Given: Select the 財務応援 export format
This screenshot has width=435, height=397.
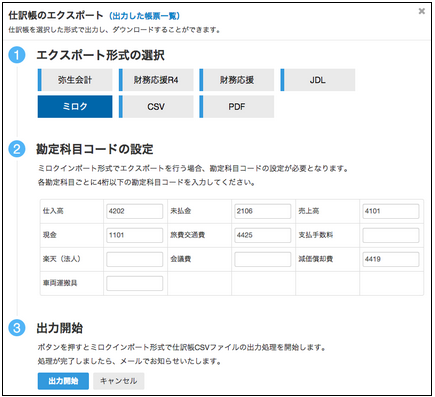Looking at the screenshot, I should click(237, 80).
